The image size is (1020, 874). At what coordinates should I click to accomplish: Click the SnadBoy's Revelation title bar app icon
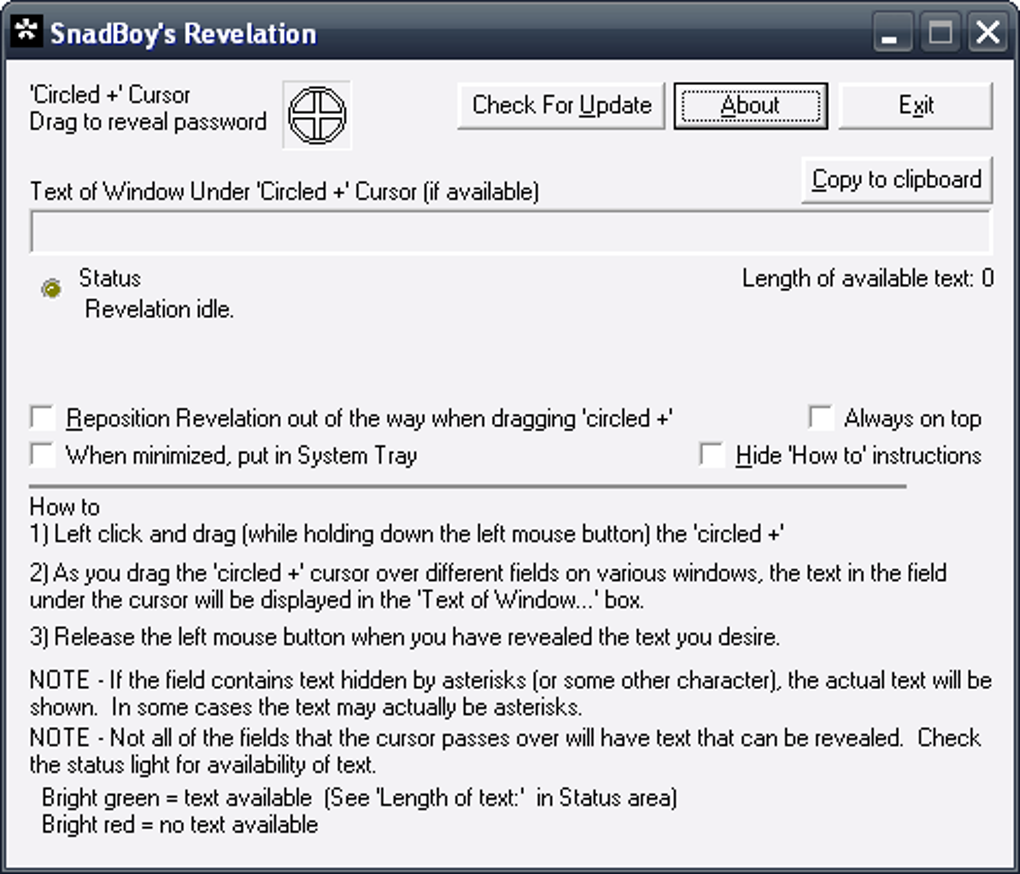(x=27, y=31)
